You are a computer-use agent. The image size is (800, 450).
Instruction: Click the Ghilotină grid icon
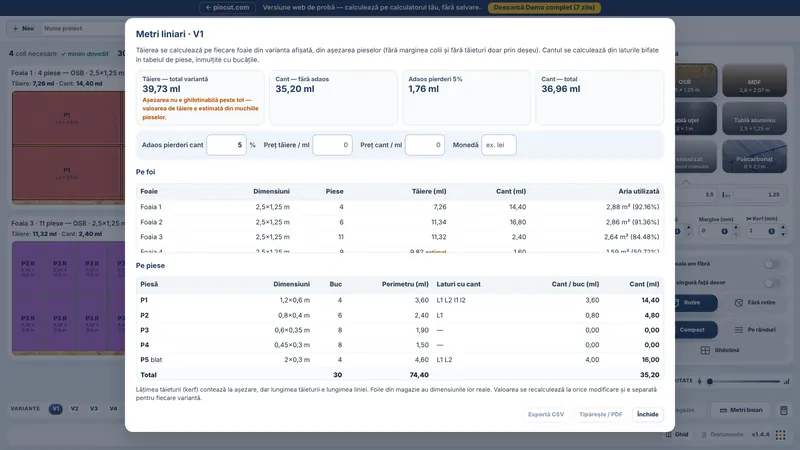[705, 351]
